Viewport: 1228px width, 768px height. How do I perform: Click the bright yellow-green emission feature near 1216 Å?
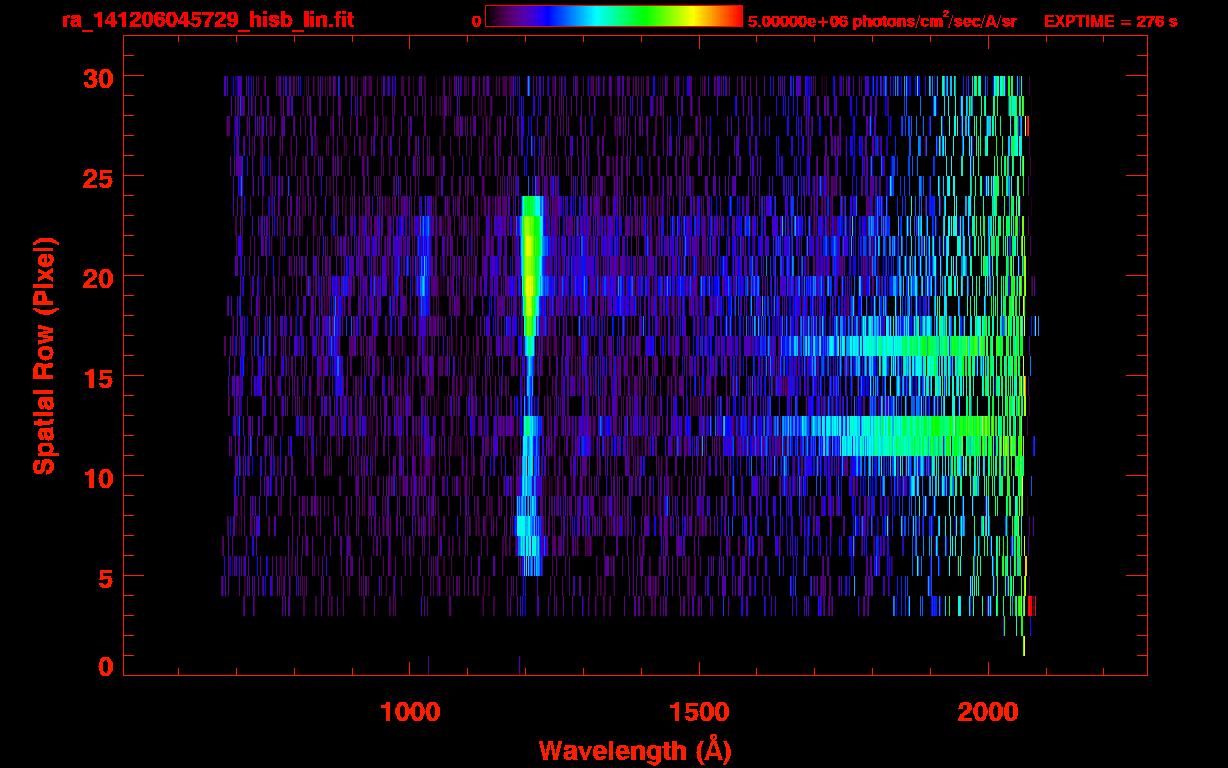click(x=530, y=265)
